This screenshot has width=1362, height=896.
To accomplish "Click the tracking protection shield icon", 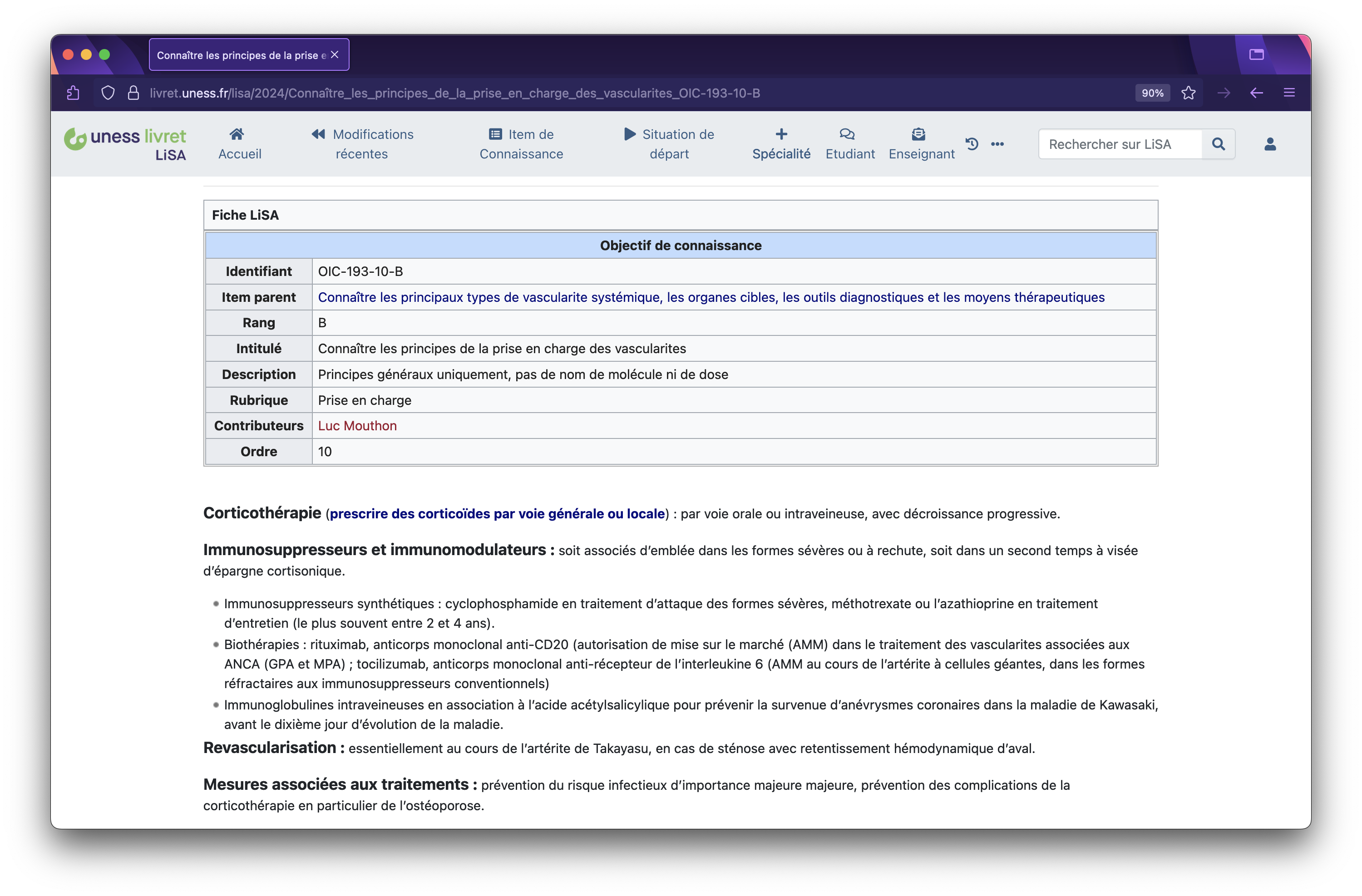I will (108, 93).
